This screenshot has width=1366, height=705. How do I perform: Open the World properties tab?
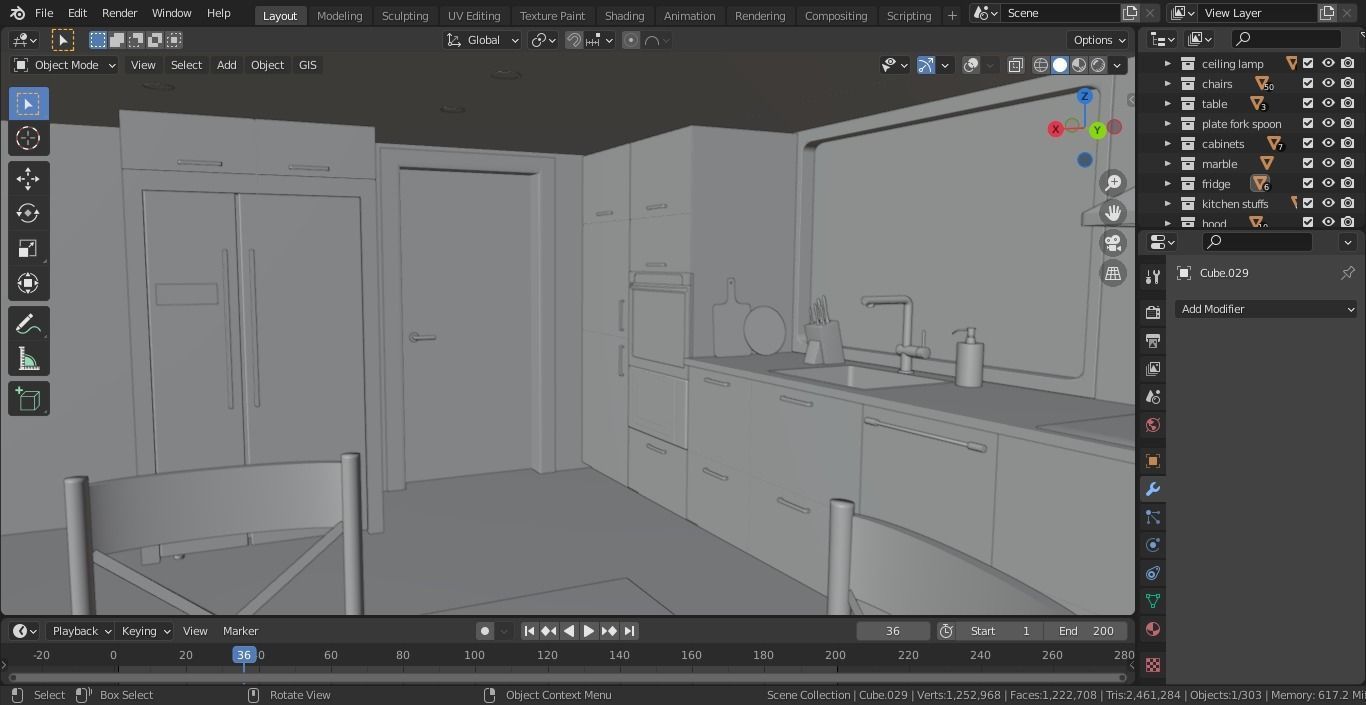(x=1153, y=425)
